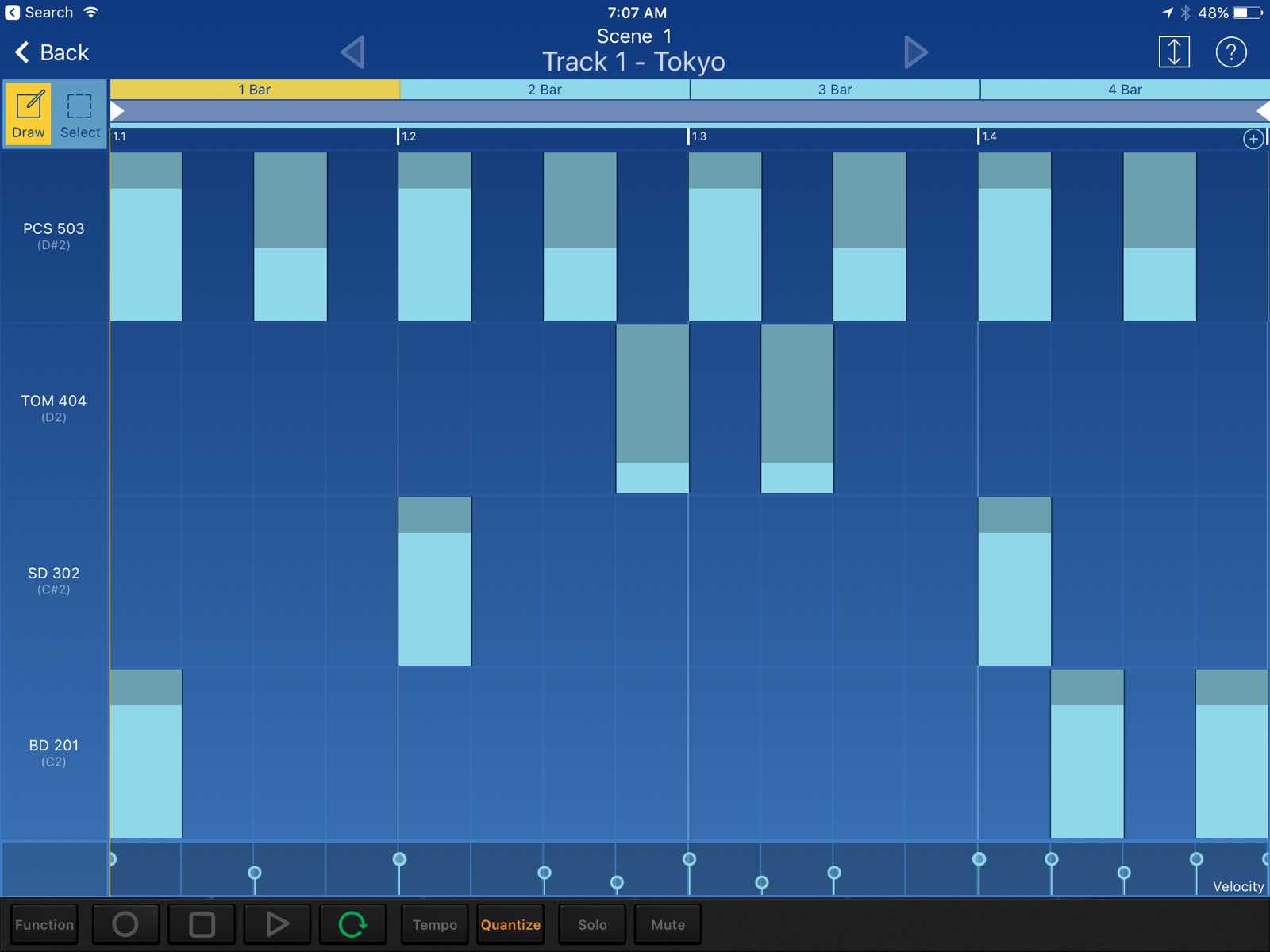Select the 2 Bar tab

coord(545,90)
